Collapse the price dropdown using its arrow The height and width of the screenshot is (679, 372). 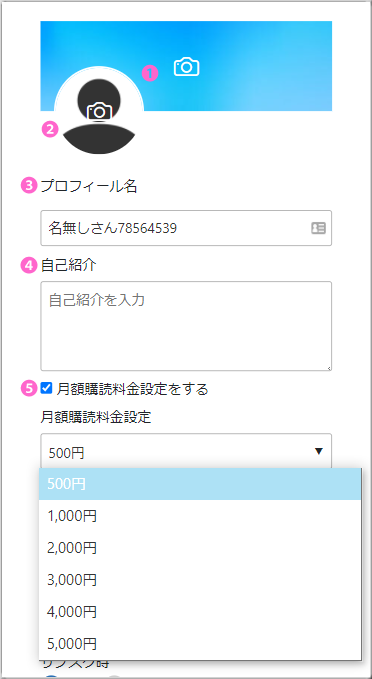(319, 452)
